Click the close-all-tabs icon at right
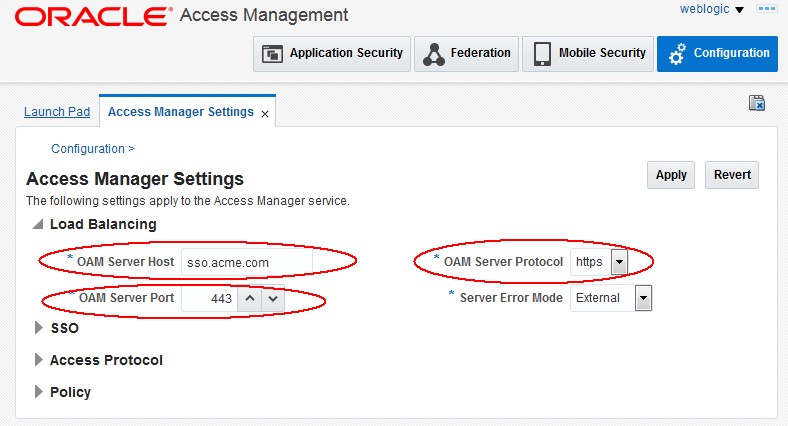Screen dimensions: 788x426 click(757, 102)
